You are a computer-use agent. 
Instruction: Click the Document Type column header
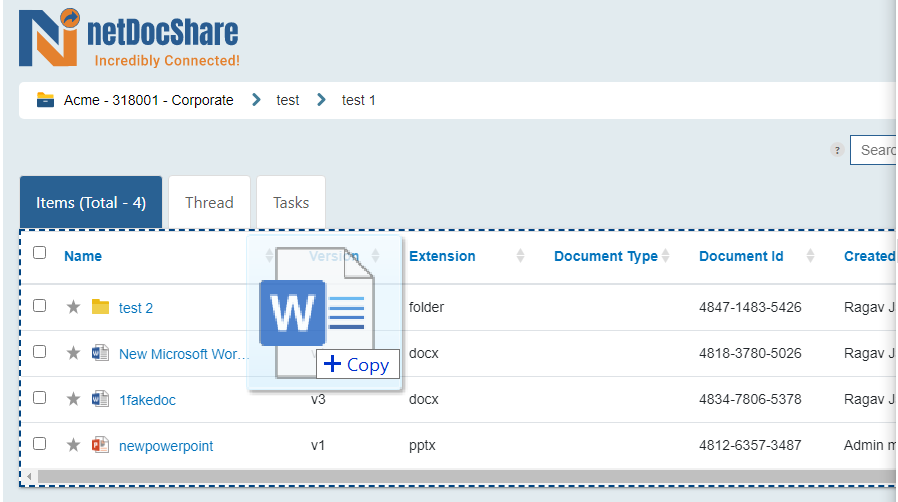tap(606, 256)
